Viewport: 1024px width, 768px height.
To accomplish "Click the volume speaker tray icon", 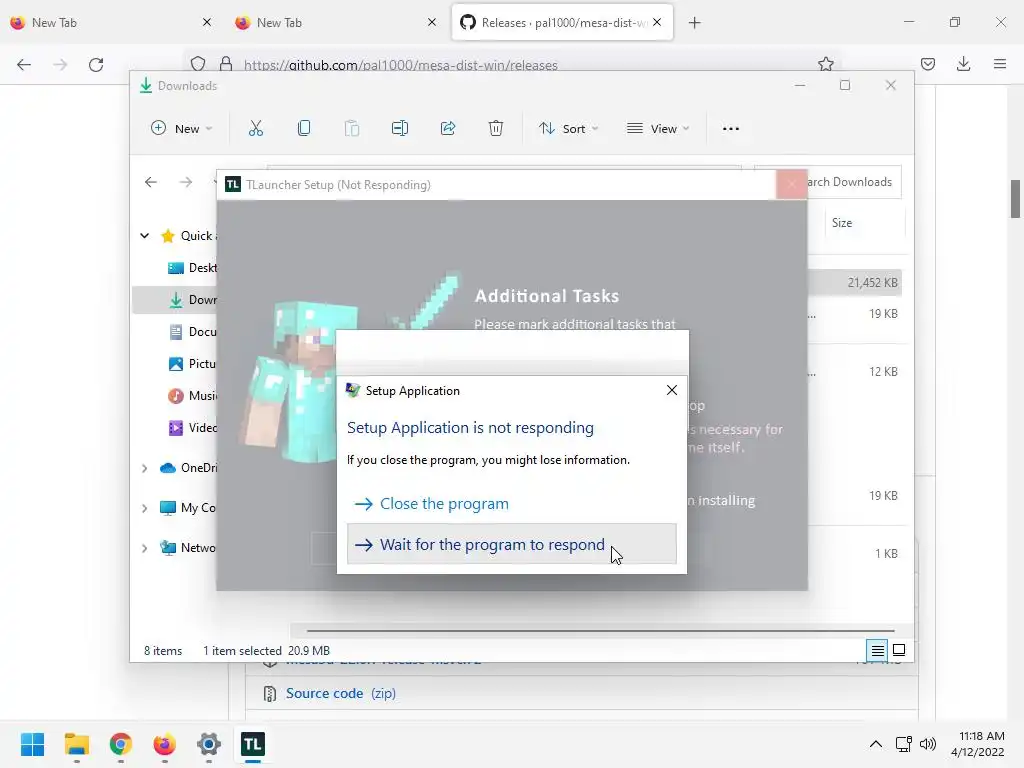I will (927, 744).
